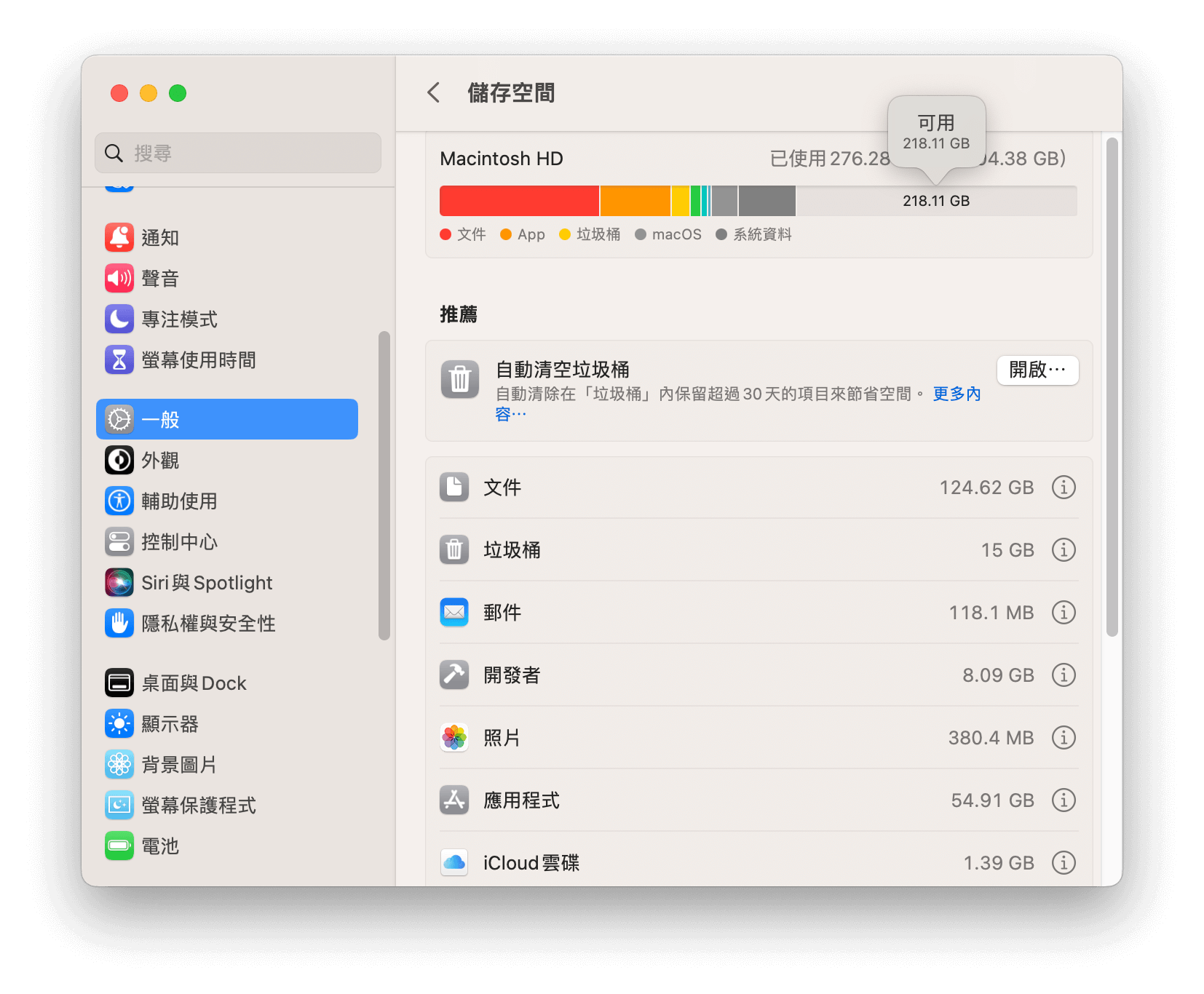The height and width of the screenshot is (994, 1204).
Task: Click the document icon in 文件 row
Action: click(454, 487)
